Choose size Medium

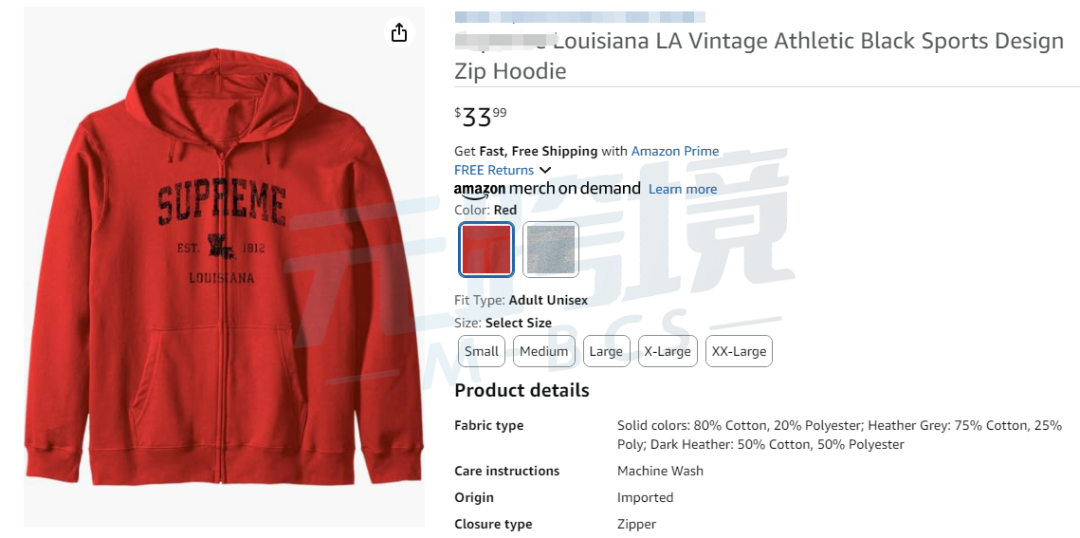point(544,351)
